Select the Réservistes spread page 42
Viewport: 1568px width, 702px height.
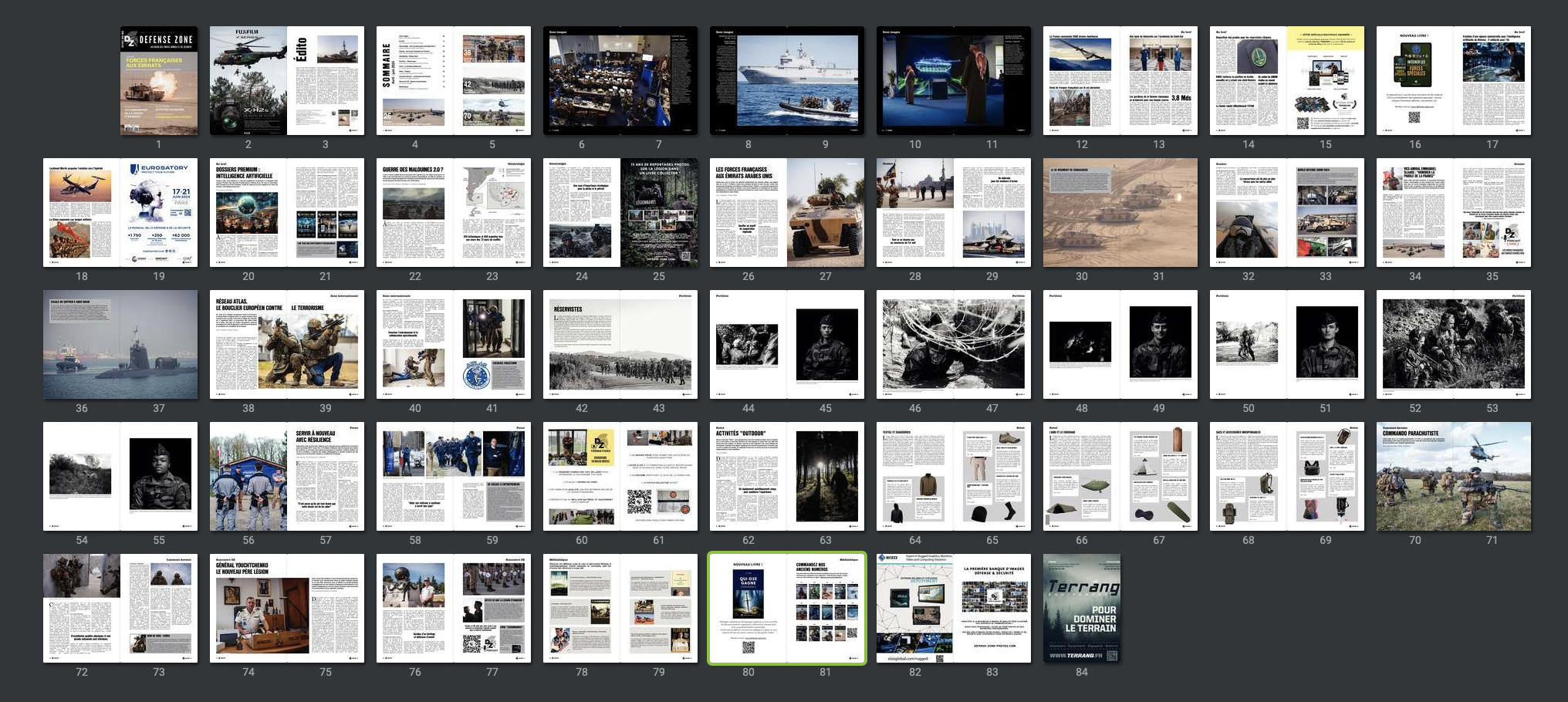click(x=582, y=345)
